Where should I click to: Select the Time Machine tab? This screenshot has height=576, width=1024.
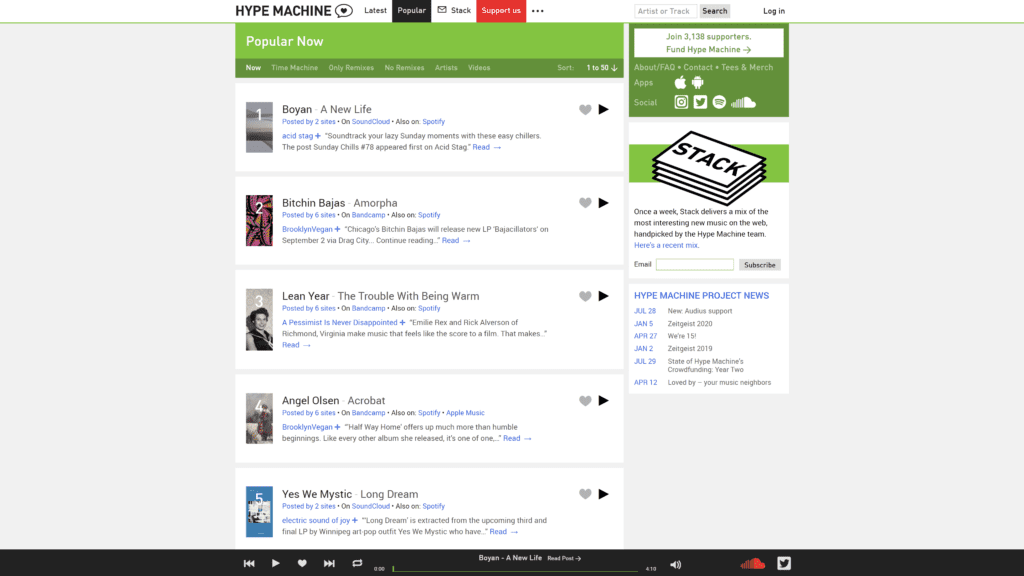pos(295,68)
